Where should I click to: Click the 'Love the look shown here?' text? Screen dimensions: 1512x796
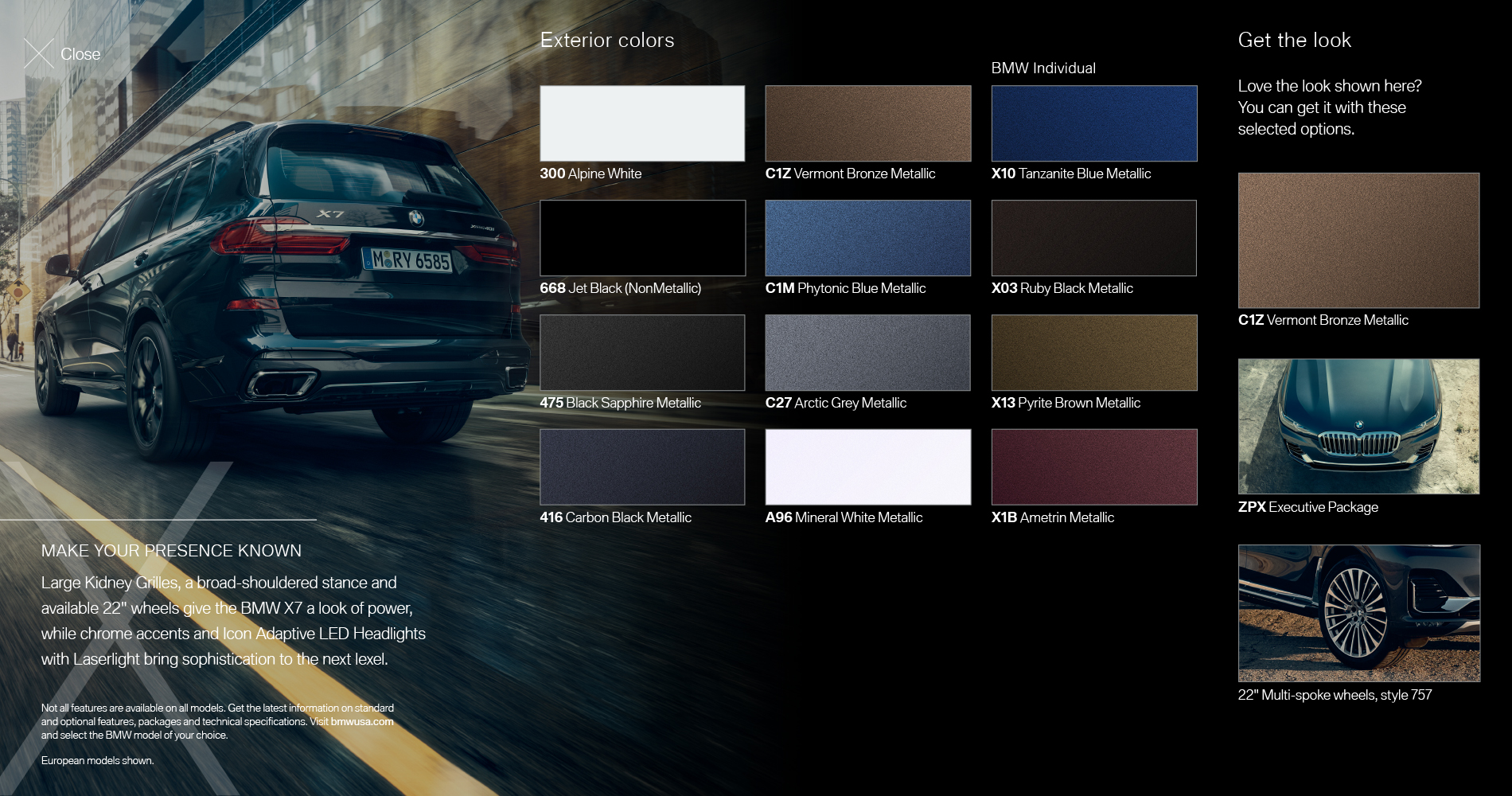coord(1330,86)
